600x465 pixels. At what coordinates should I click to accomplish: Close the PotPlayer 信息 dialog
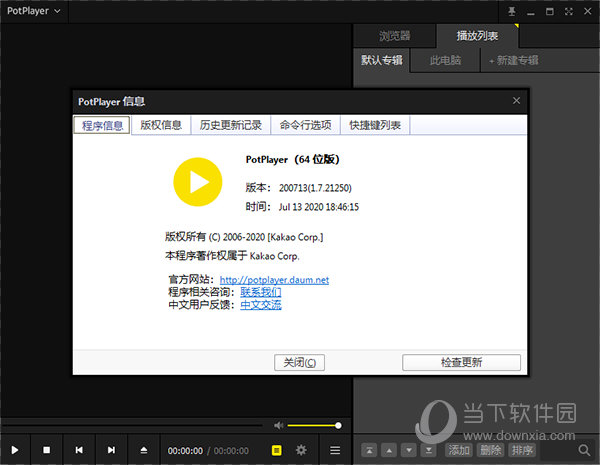coord(516,101)
